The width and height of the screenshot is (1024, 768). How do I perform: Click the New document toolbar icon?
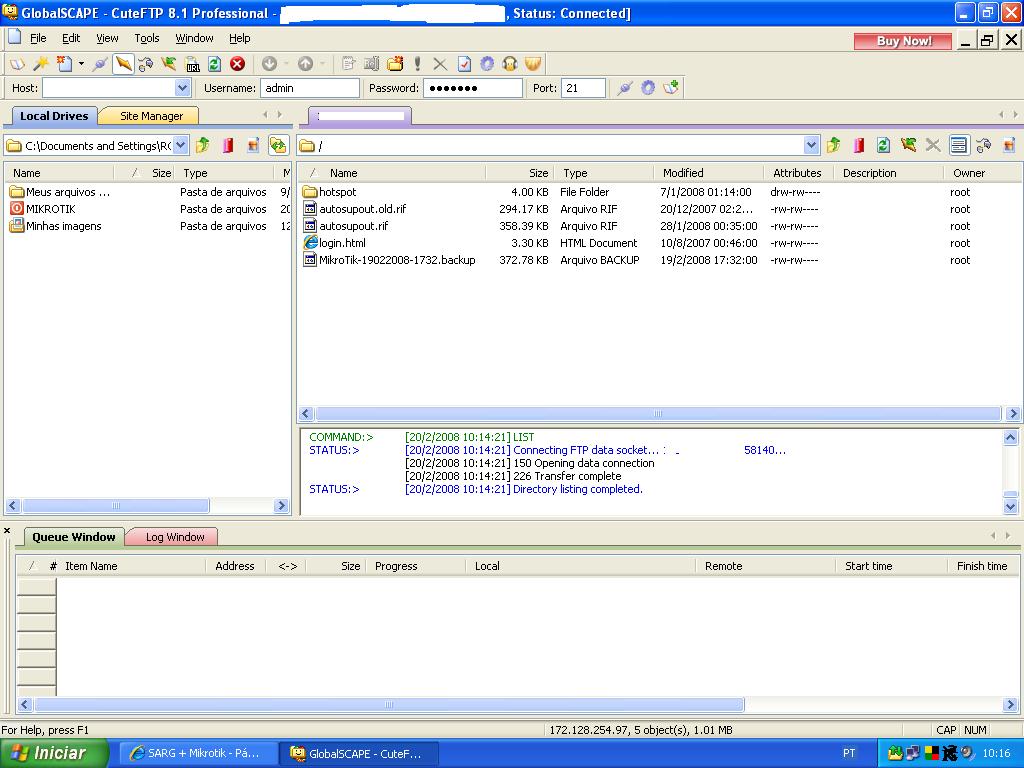64,63
